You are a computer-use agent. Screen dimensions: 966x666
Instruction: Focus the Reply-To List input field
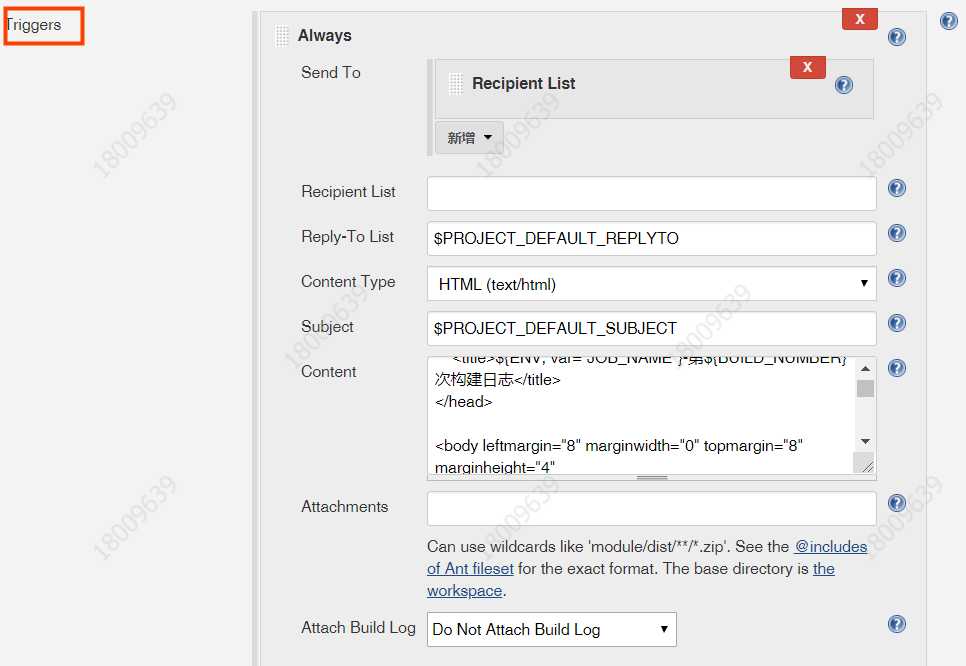(651, 238)
